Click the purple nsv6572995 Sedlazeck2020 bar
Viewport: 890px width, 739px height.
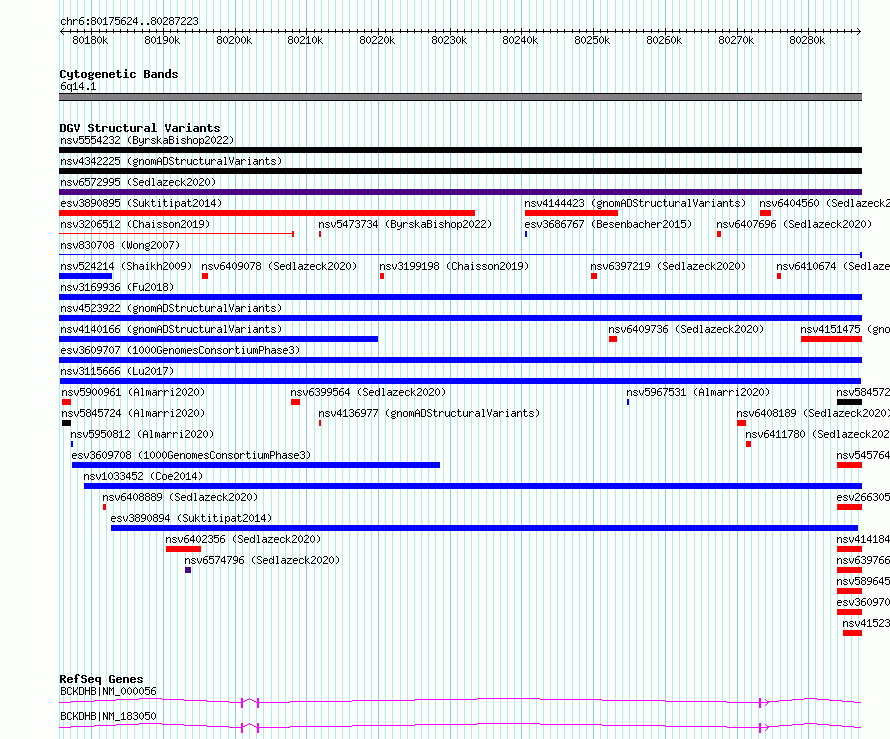[x=460, y=192]
